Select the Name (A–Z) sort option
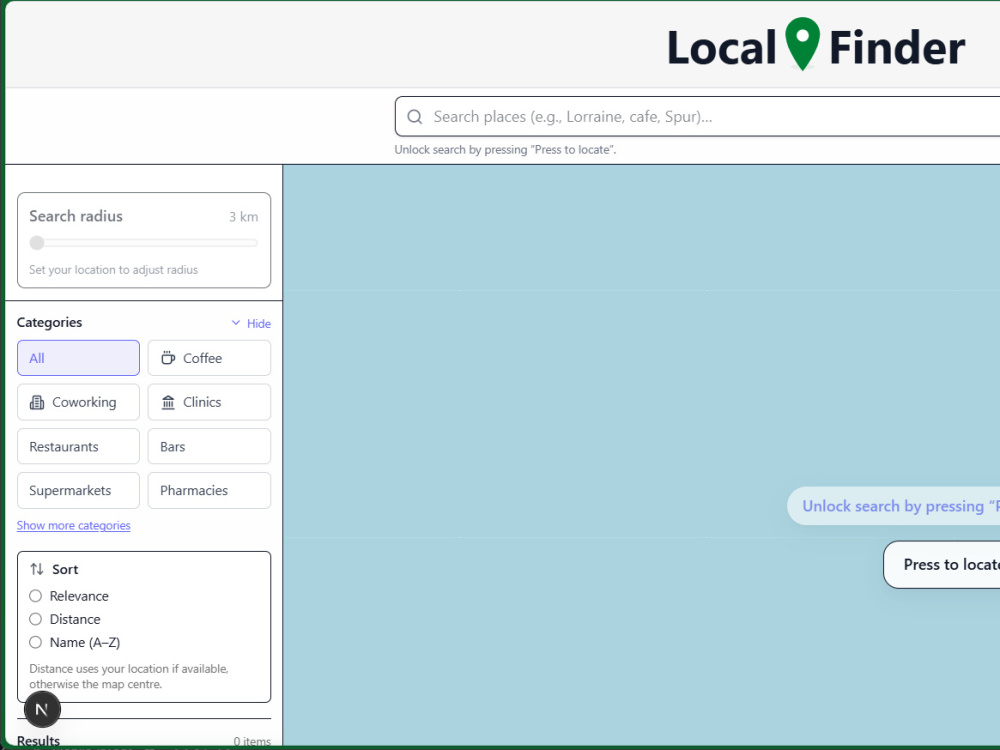The width and height of the screenshot is (1000, 750). click(x=35, y=642)
